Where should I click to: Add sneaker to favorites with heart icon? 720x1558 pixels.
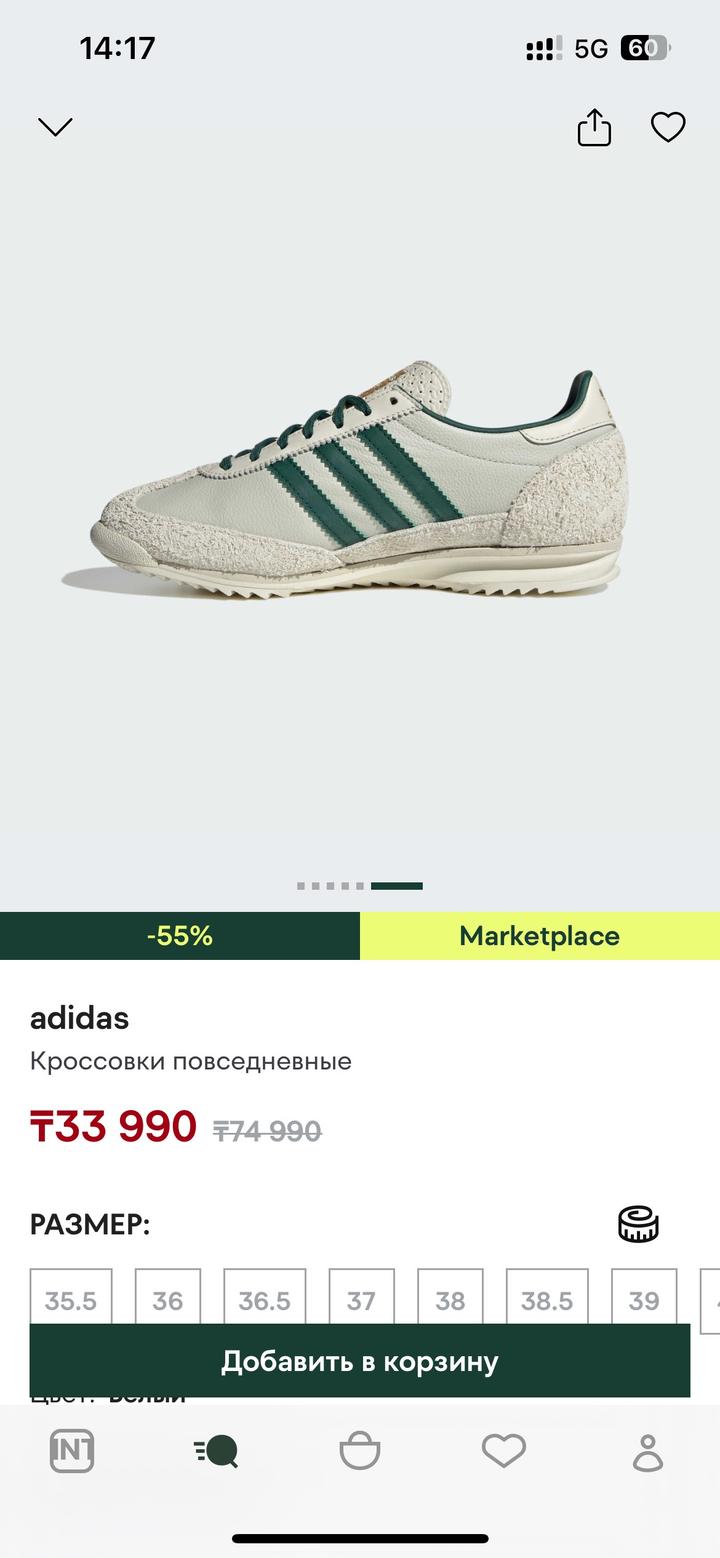(668, 127)
